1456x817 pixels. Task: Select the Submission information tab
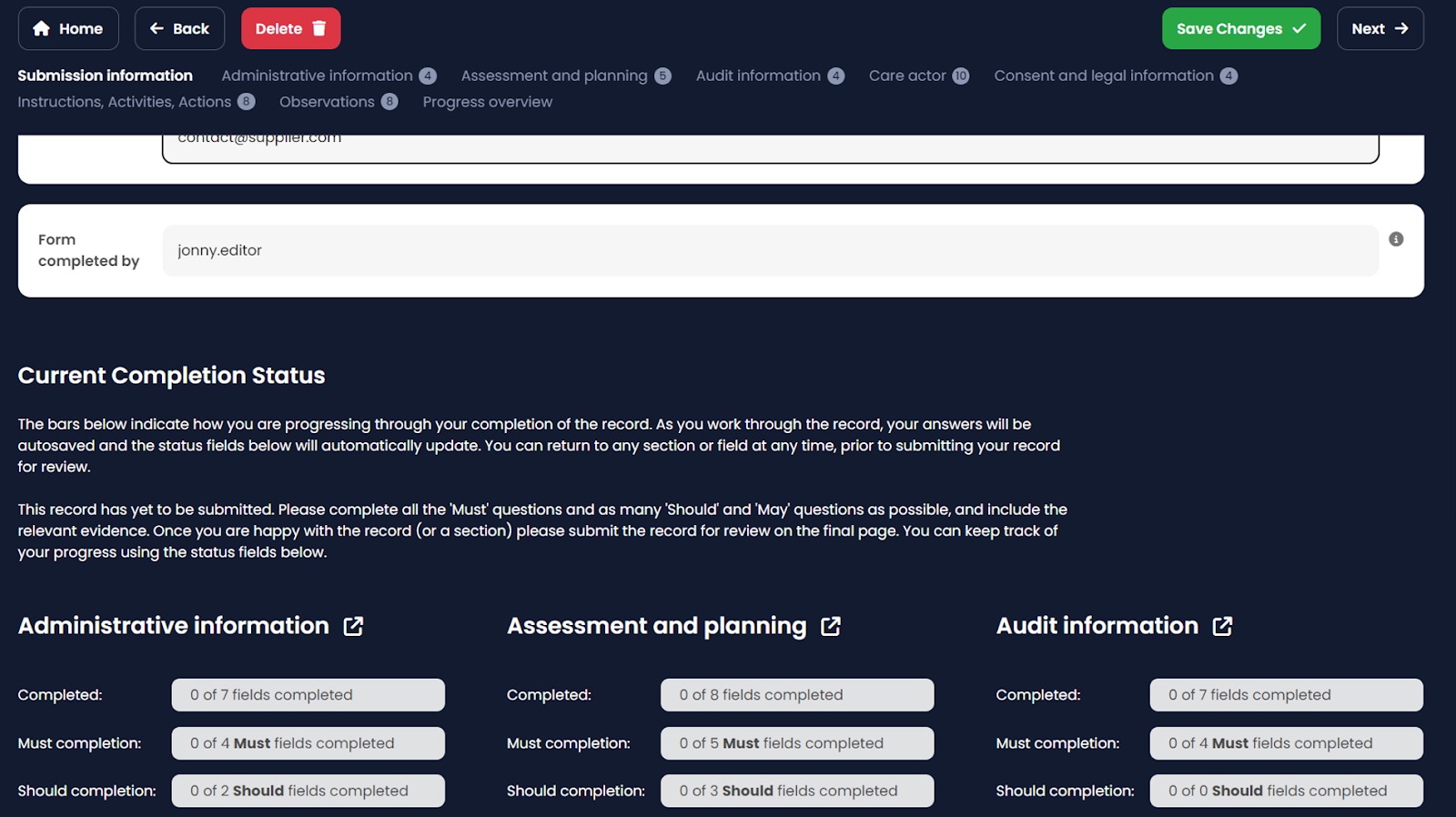[x=105, y=76]
